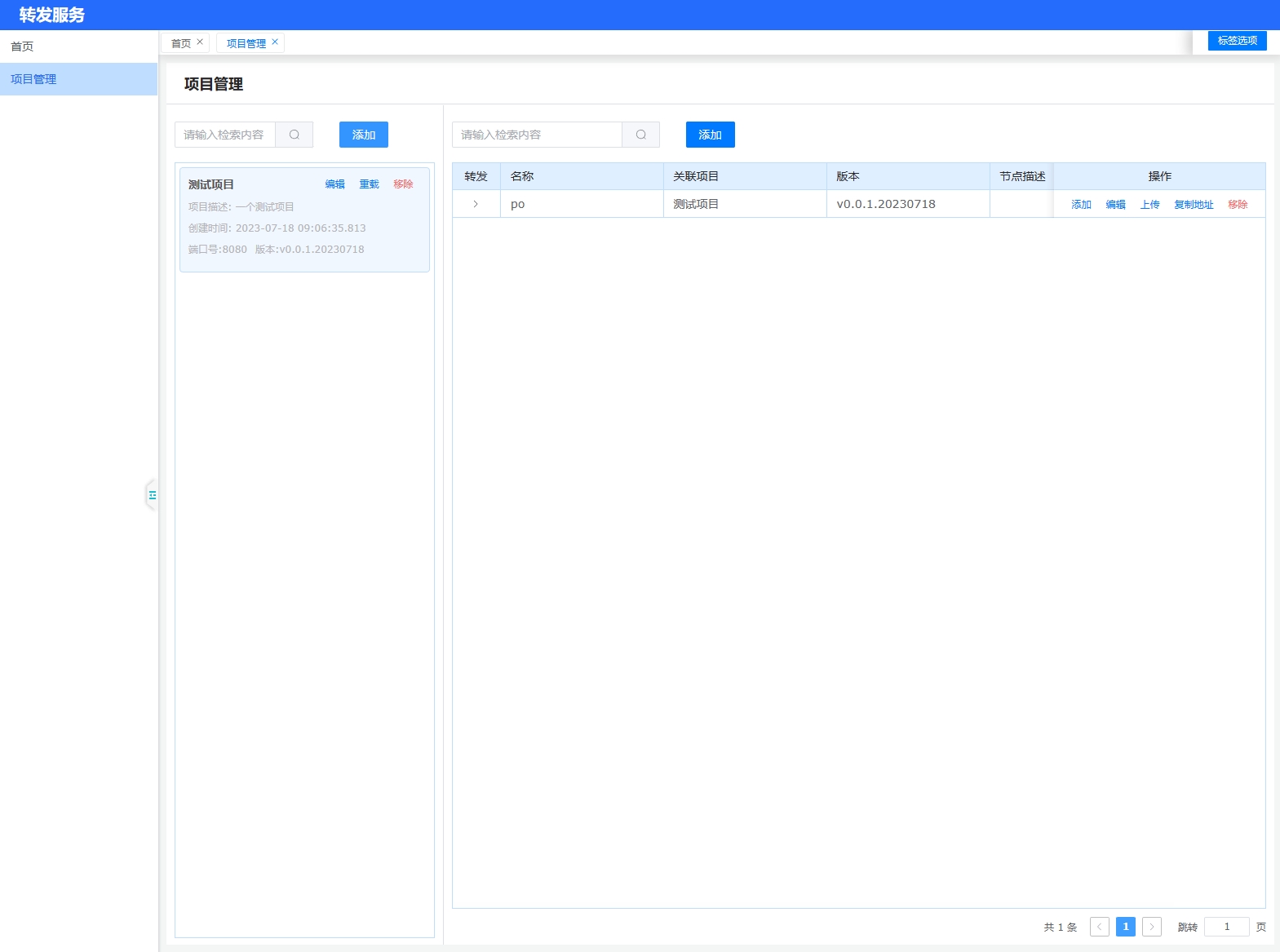Screen dimensions: 1280x952
Task: Click the 测试项目 cell in po row
Action: (746, 204)
